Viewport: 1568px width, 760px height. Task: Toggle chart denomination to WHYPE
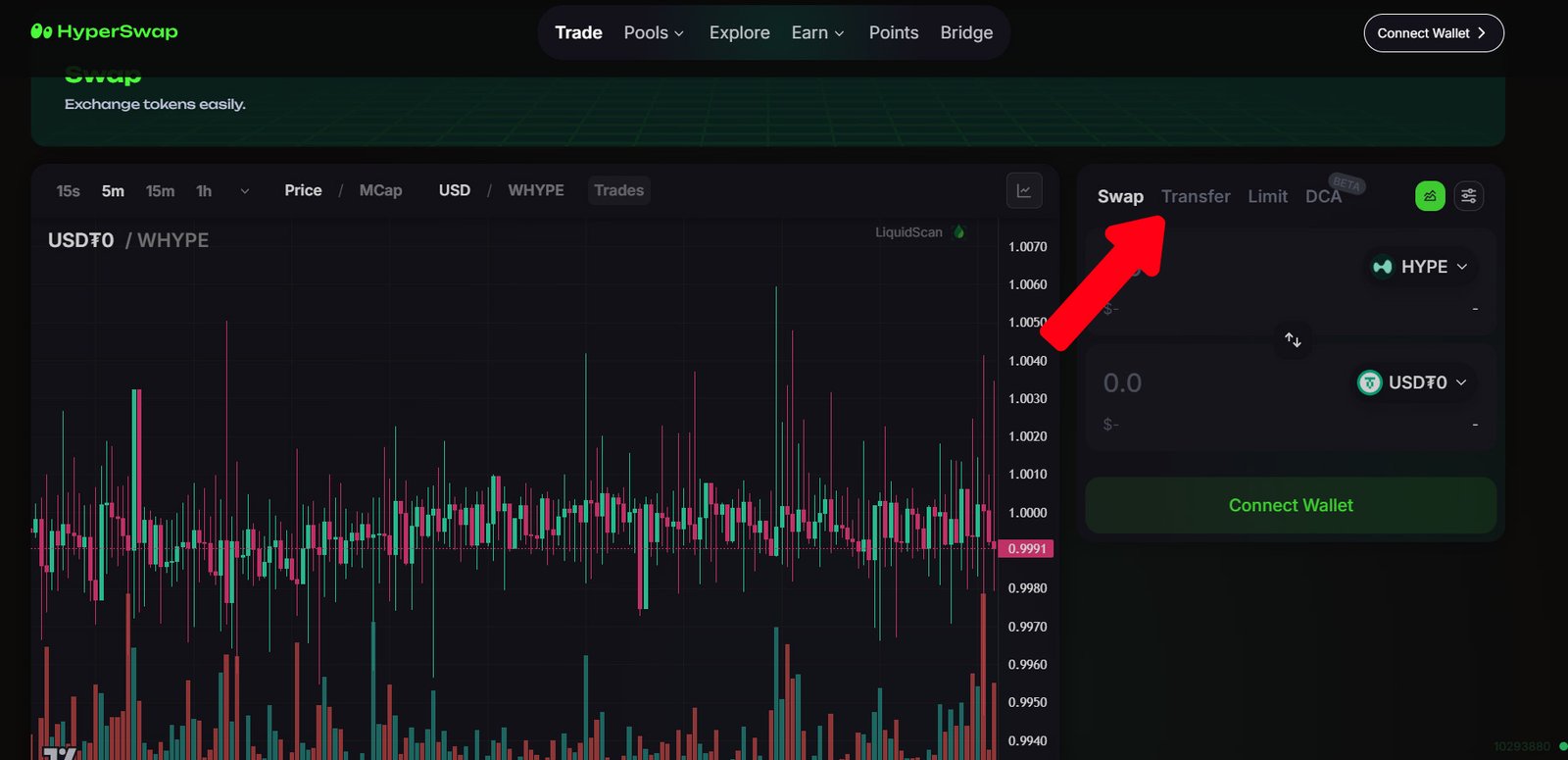(x=535, y=190)
